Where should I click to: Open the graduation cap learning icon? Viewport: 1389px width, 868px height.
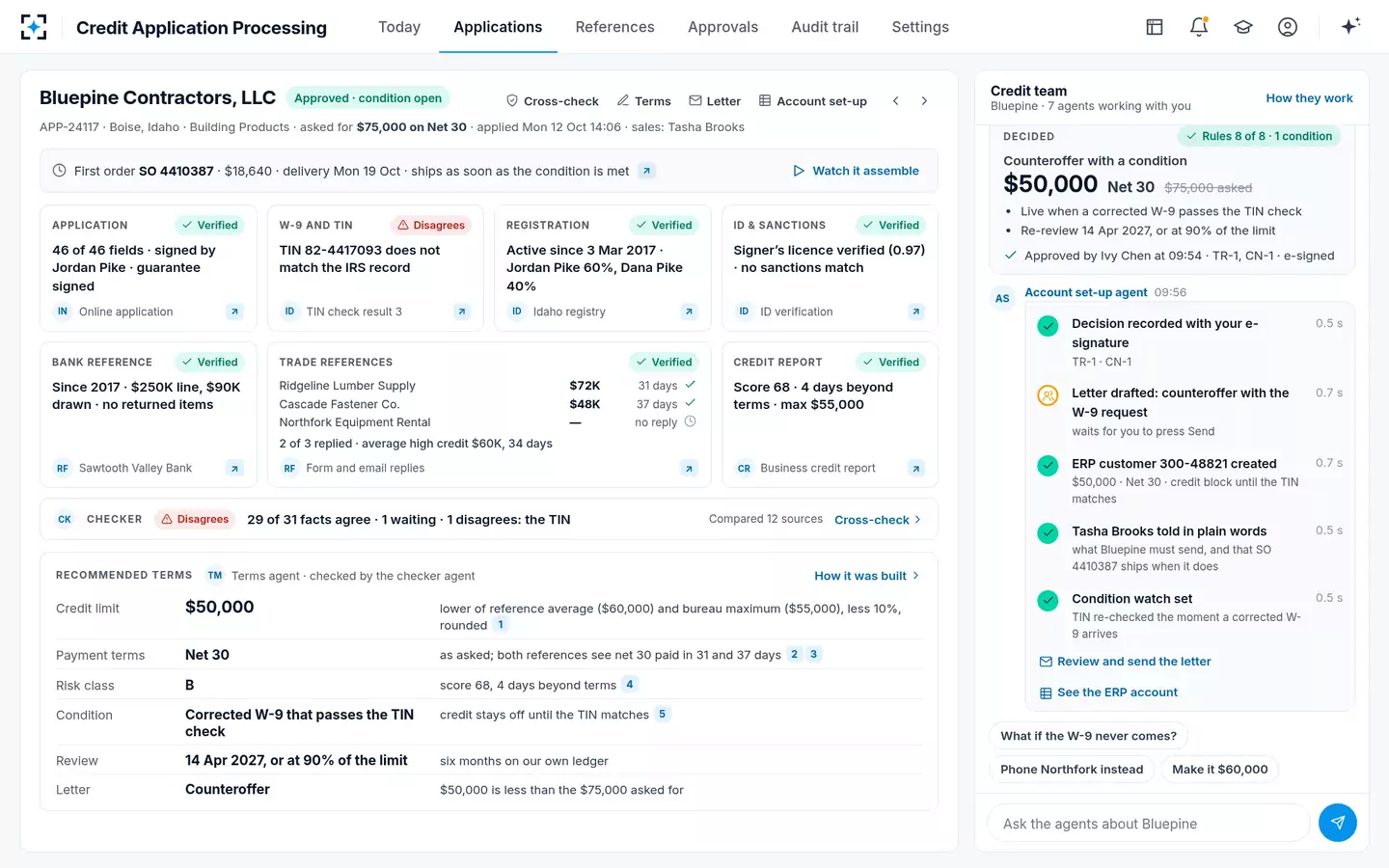[1243, 27]
